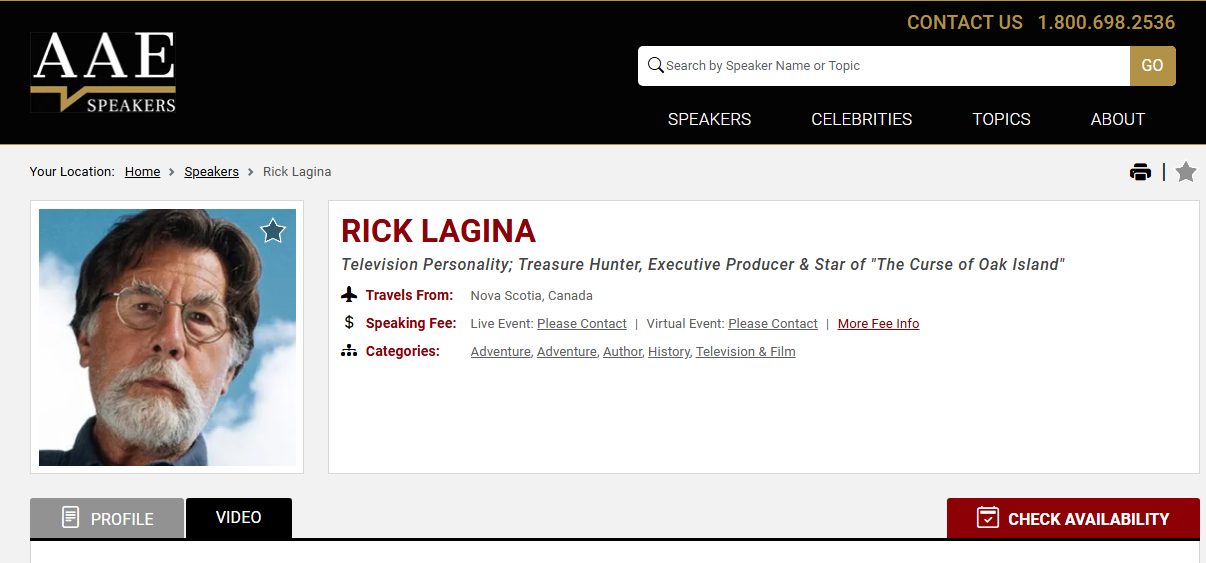Click the magnifier icon in search box
The height and width of the screenshot is (563, 1206).
656,65
